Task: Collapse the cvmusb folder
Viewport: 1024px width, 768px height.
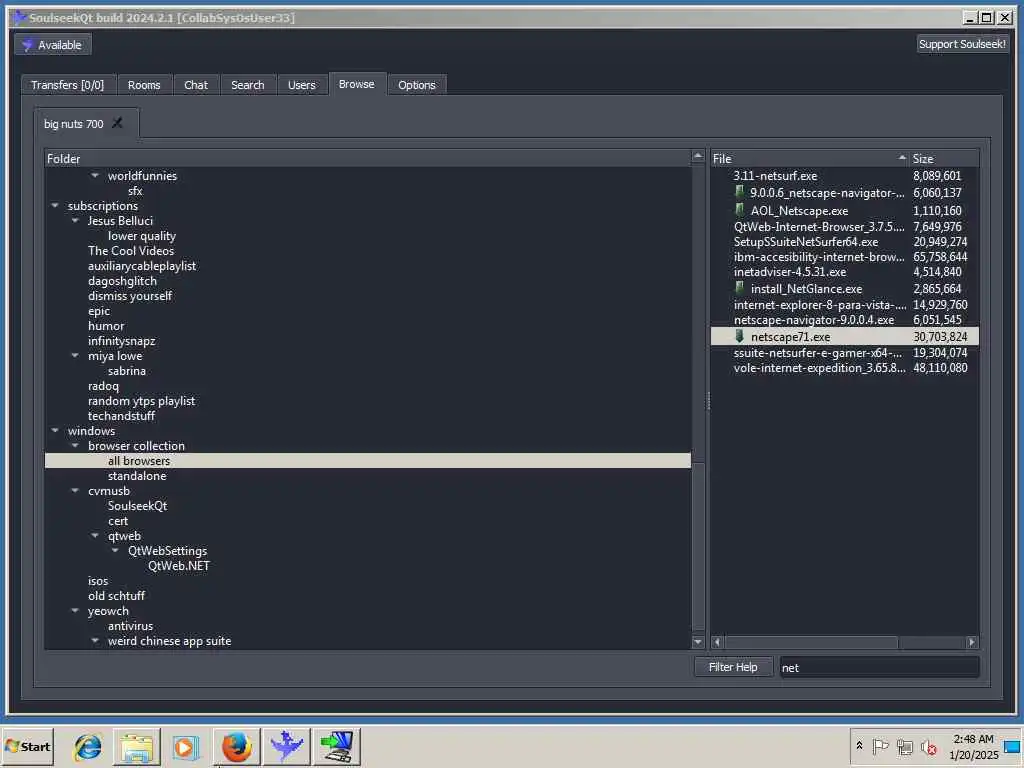Action: click(75, 491)
